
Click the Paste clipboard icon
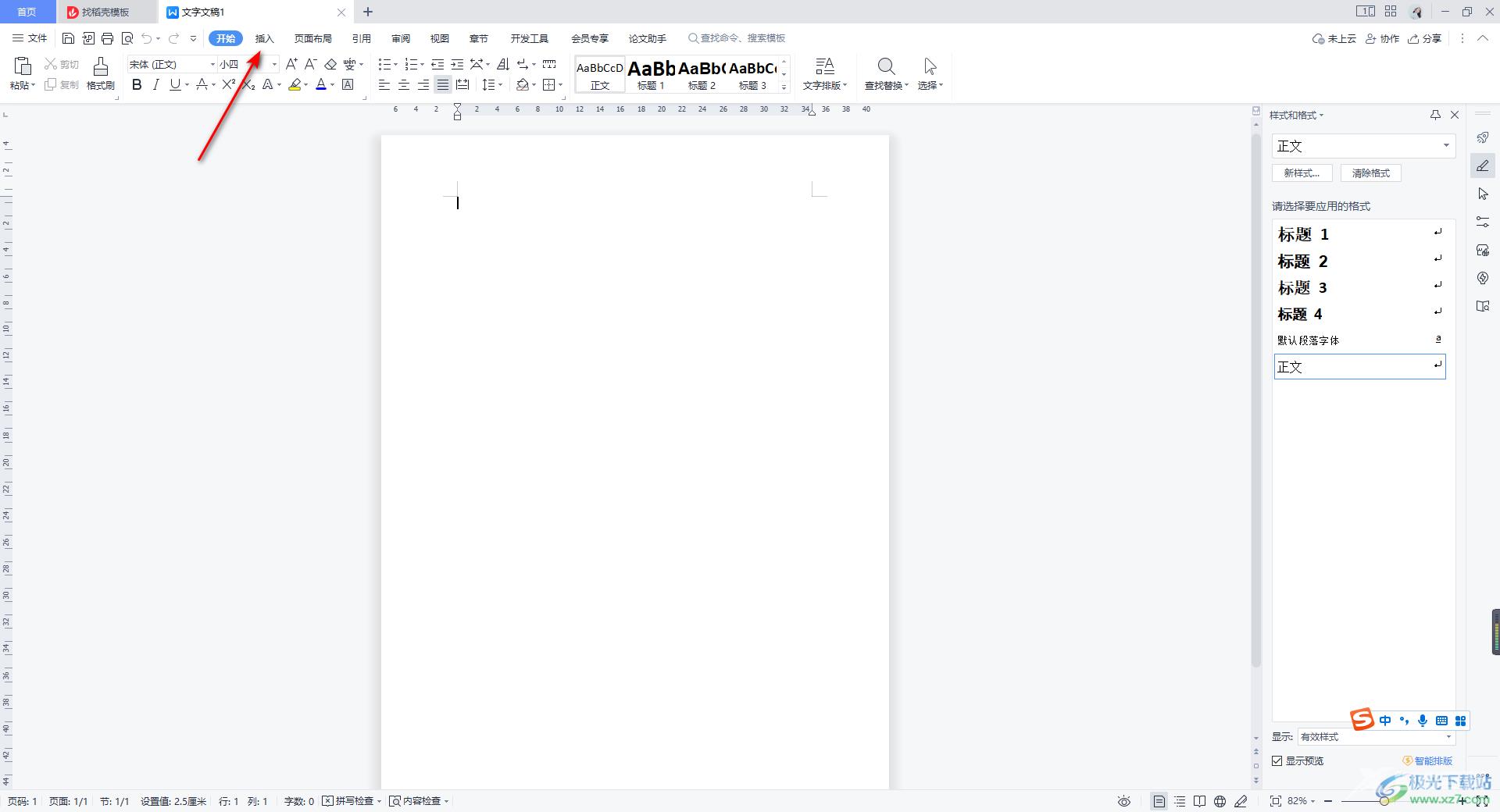tap(23, 66)
